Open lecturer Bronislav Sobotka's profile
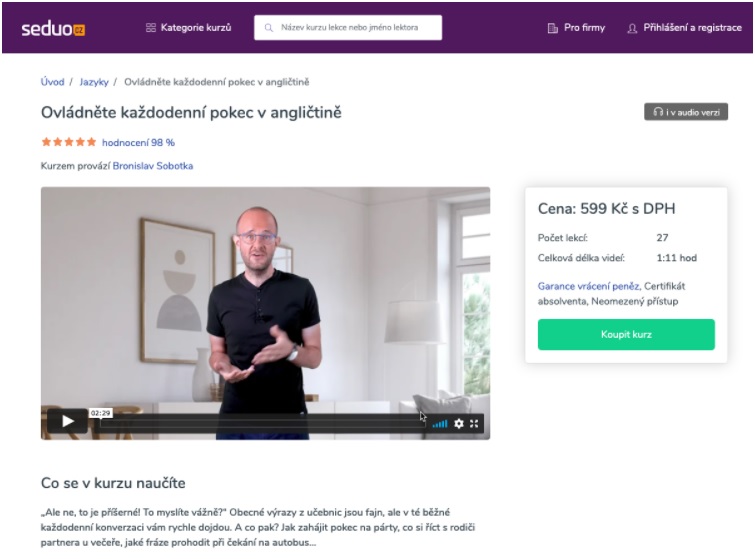The width and height of the screenshot is (755, 559). [153, 166]
